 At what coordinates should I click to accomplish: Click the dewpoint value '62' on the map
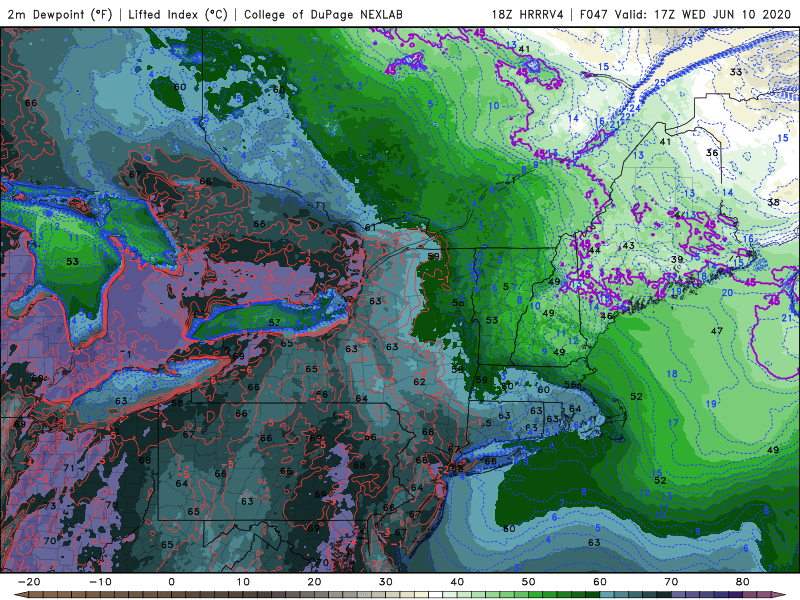tap(419, 382)
